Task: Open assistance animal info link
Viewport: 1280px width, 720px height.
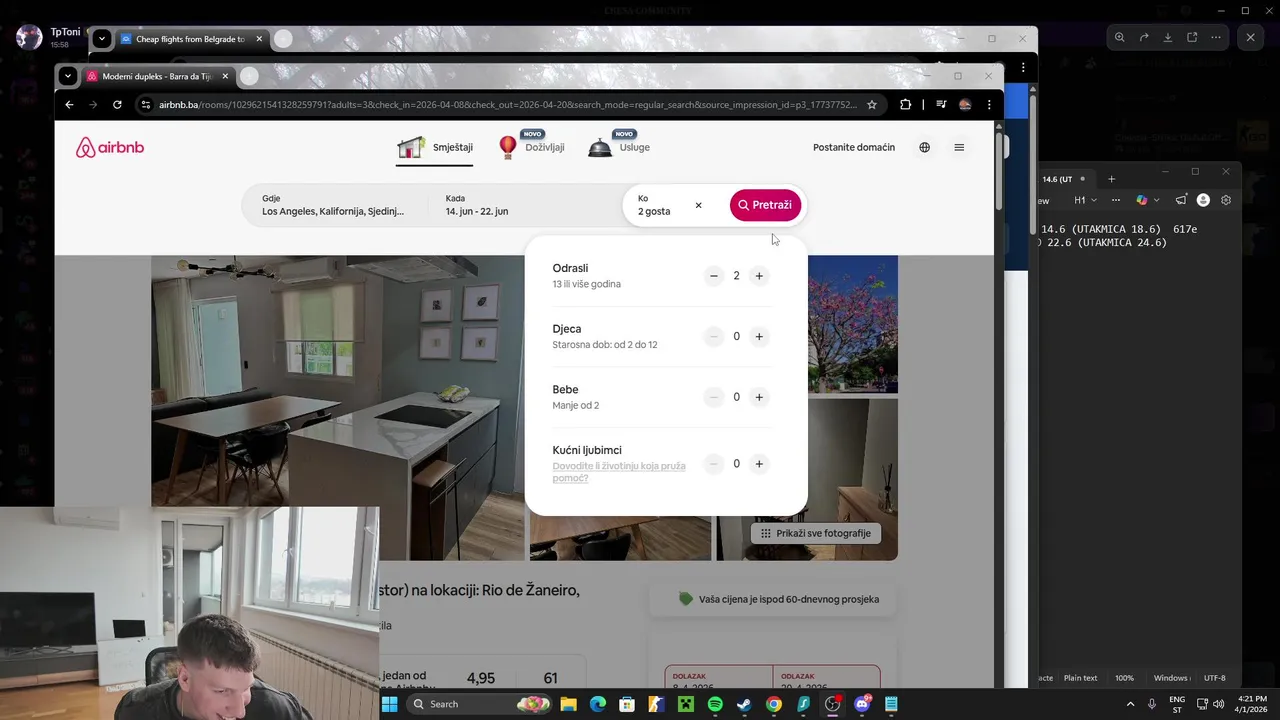Action: tap(618, 472)
